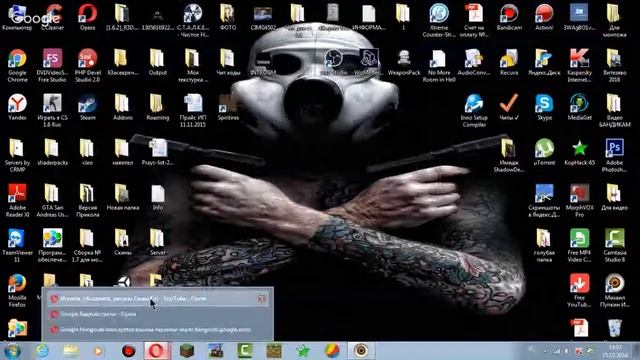Select the Action! recorder desktop icon
This screenshot has width=640, height=360.
[544, 17]
